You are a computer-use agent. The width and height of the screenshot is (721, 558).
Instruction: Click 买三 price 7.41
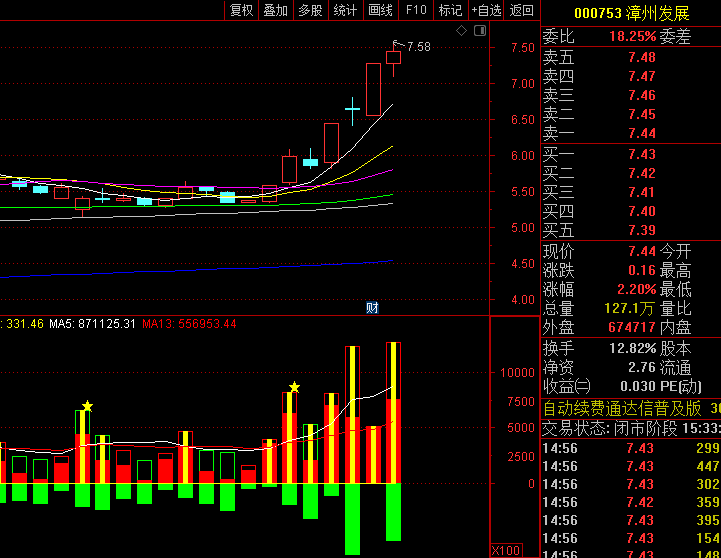pyautogui.click(x=642, y=192)
